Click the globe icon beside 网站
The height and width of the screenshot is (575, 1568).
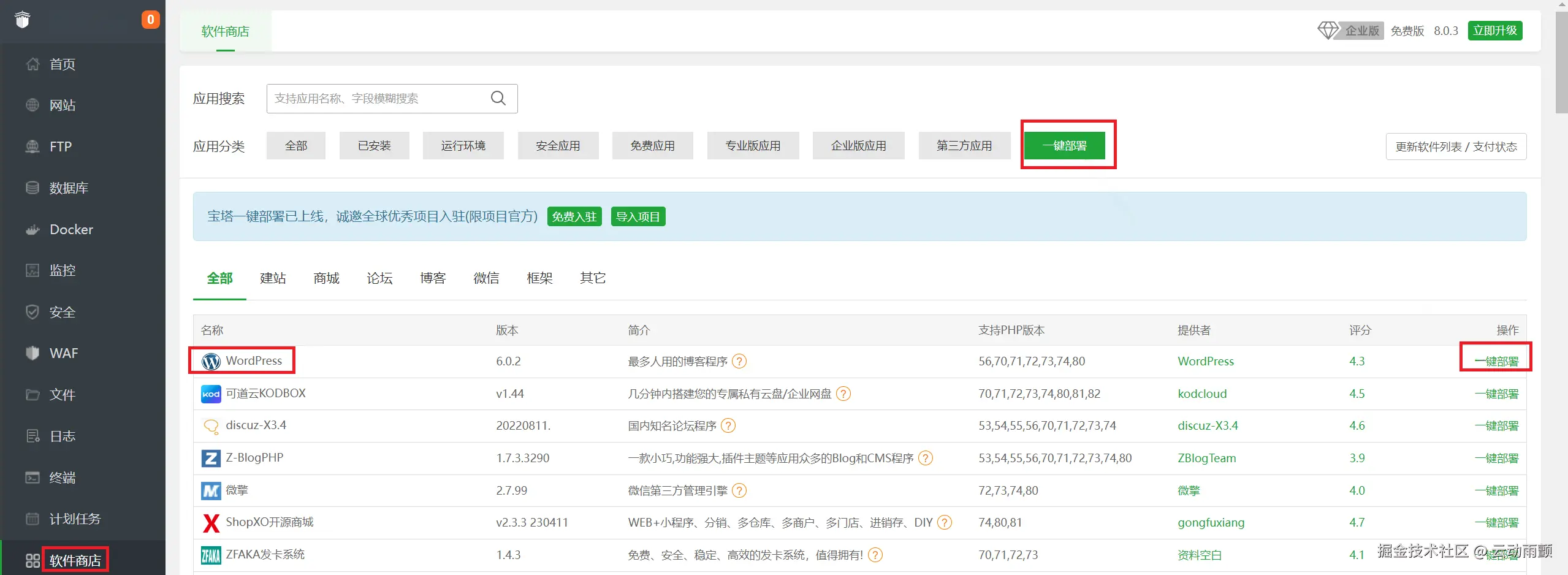(32, 105)
